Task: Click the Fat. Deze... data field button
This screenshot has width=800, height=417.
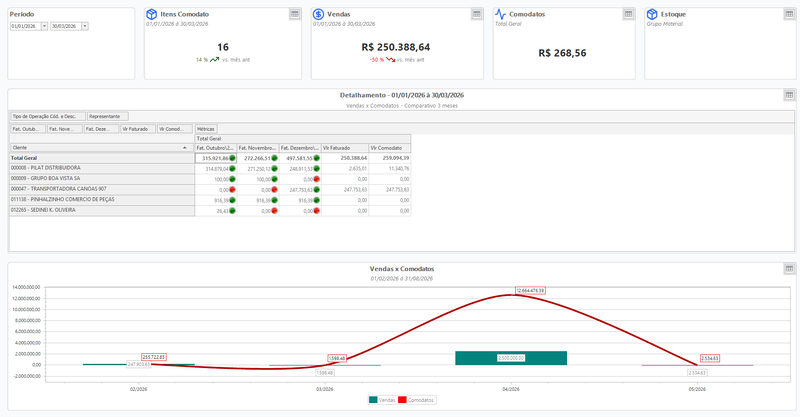Action: (102, 129)
